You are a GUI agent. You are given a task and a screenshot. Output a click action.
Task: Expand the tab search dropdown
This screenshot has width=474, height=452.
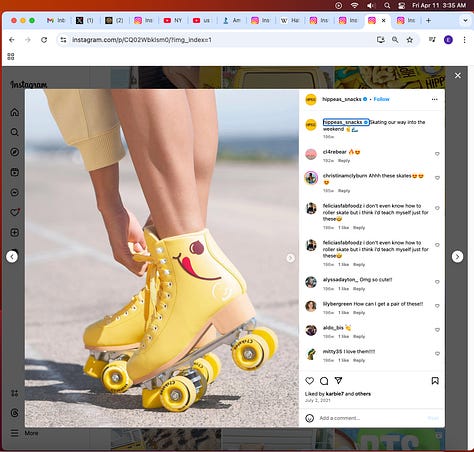point(465,21)
